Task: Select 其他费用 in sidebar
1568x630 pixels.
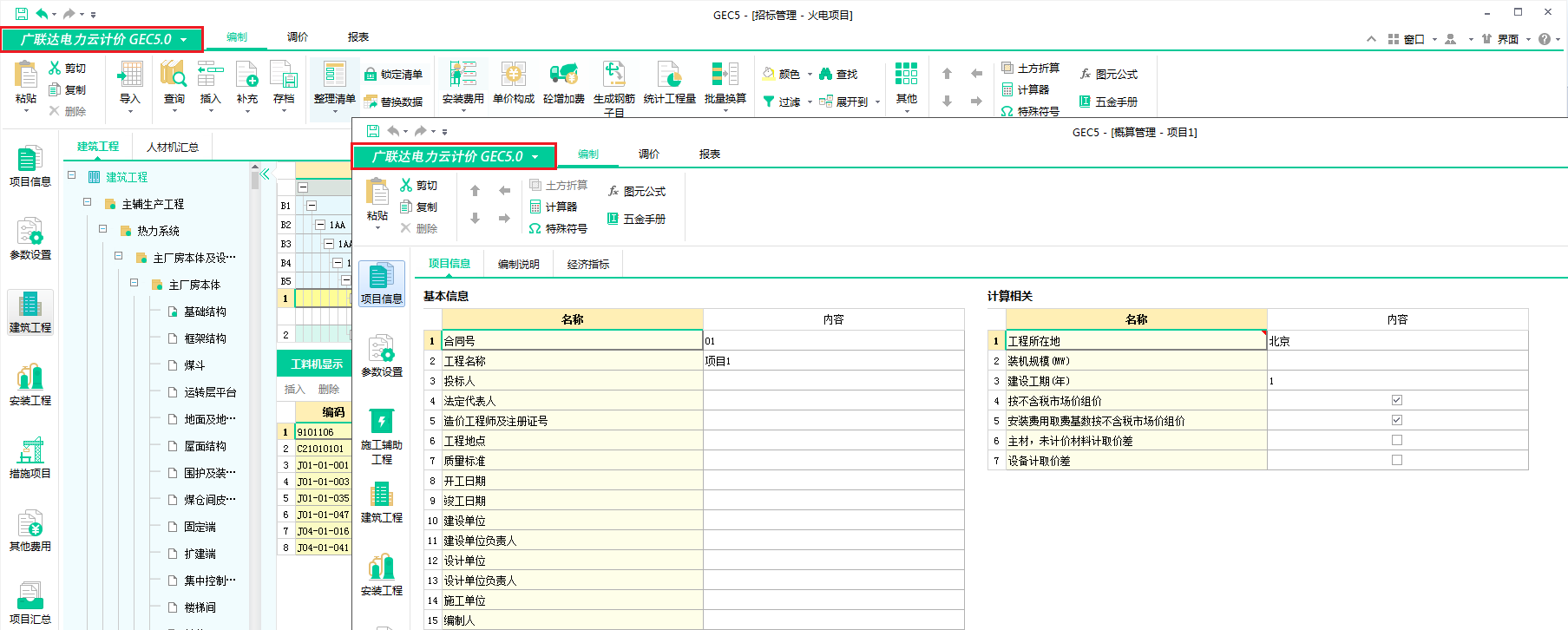Action: (30, 530)
